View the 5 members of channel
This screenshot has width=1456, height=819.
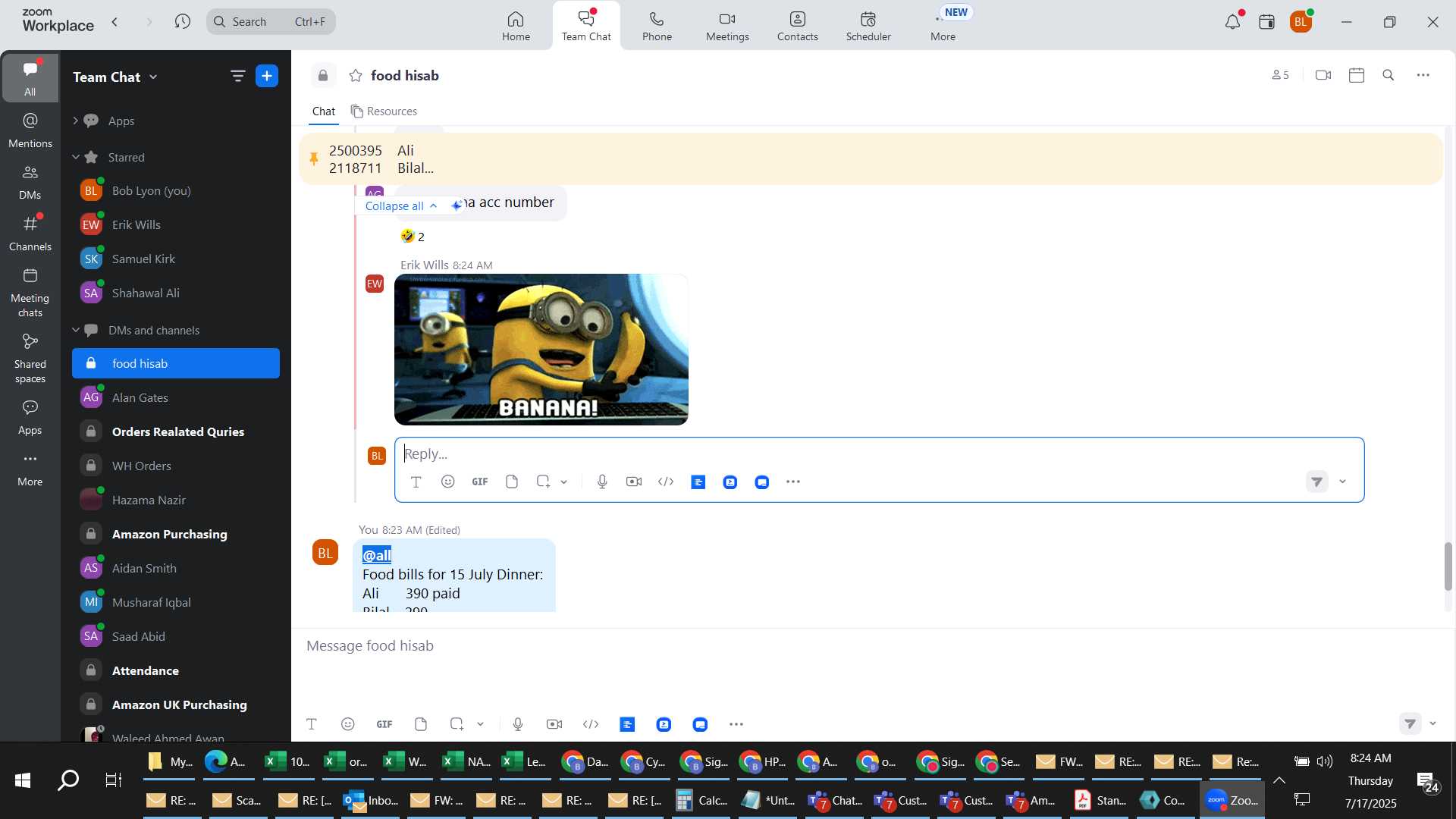[1281, 75]
